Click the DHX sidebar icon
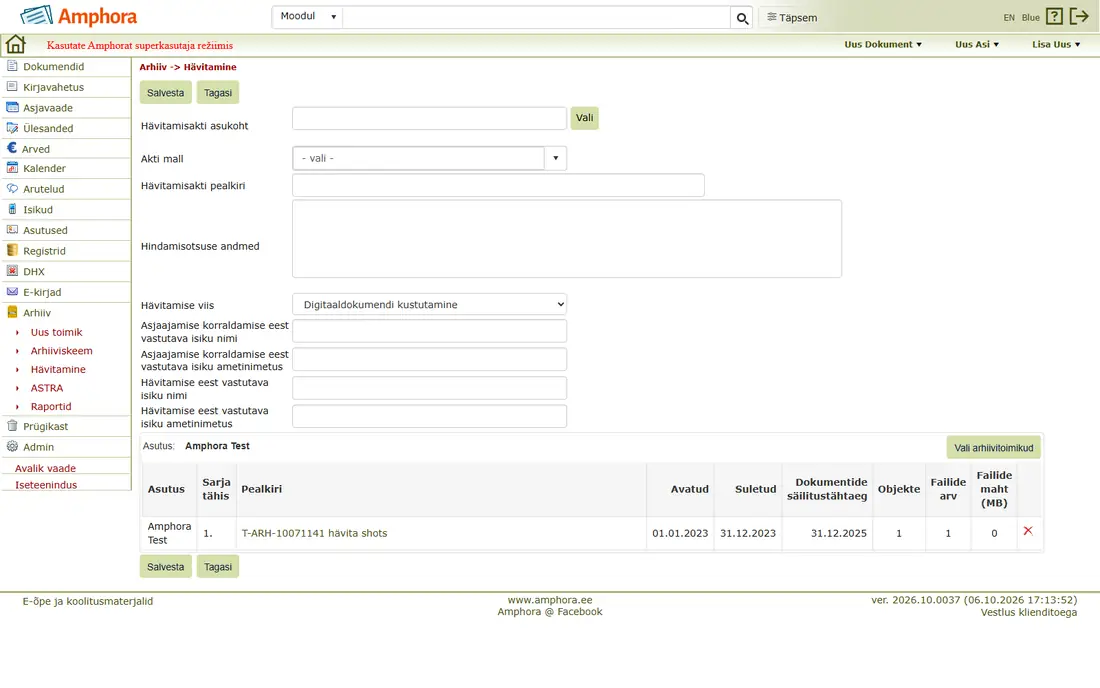1100x688 pixels. click(12, 271)
